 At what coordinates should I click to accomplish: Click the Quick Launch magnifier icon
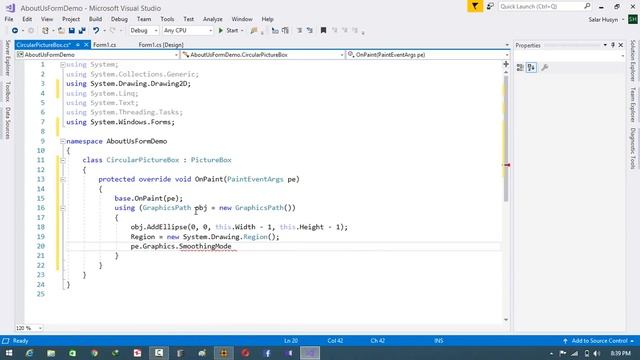click(x=587, y=6)
